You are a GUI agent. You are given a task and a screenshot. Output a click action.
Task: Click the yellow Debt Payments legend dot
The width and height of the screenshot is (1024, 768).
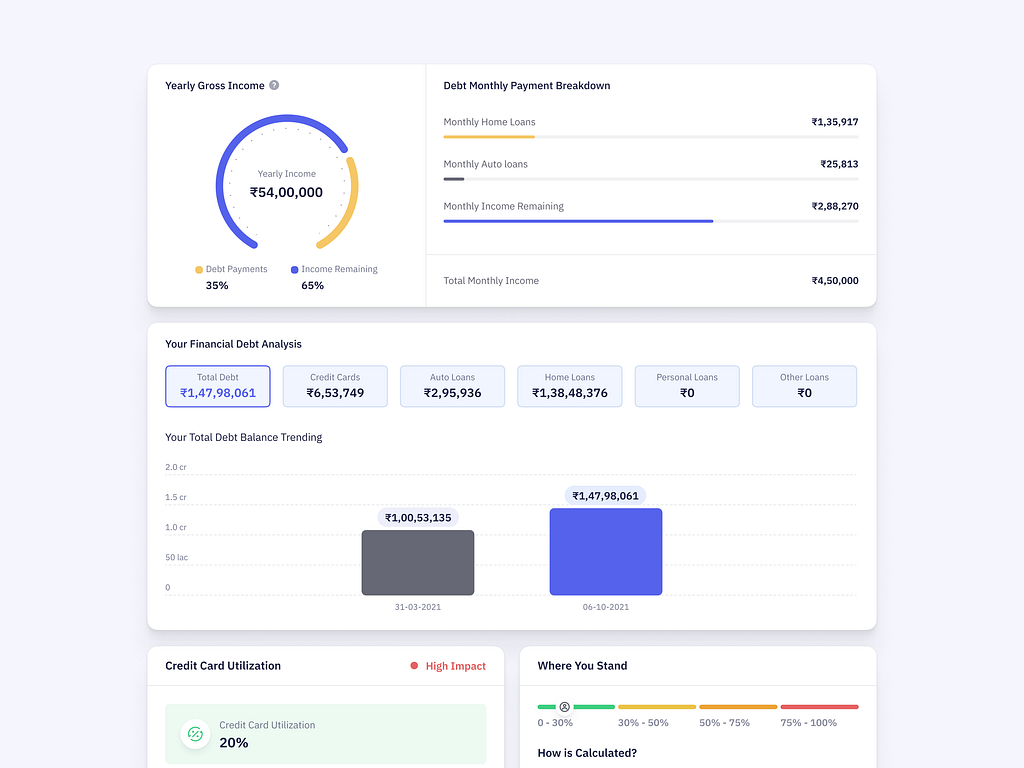click(x=200, y=269)
